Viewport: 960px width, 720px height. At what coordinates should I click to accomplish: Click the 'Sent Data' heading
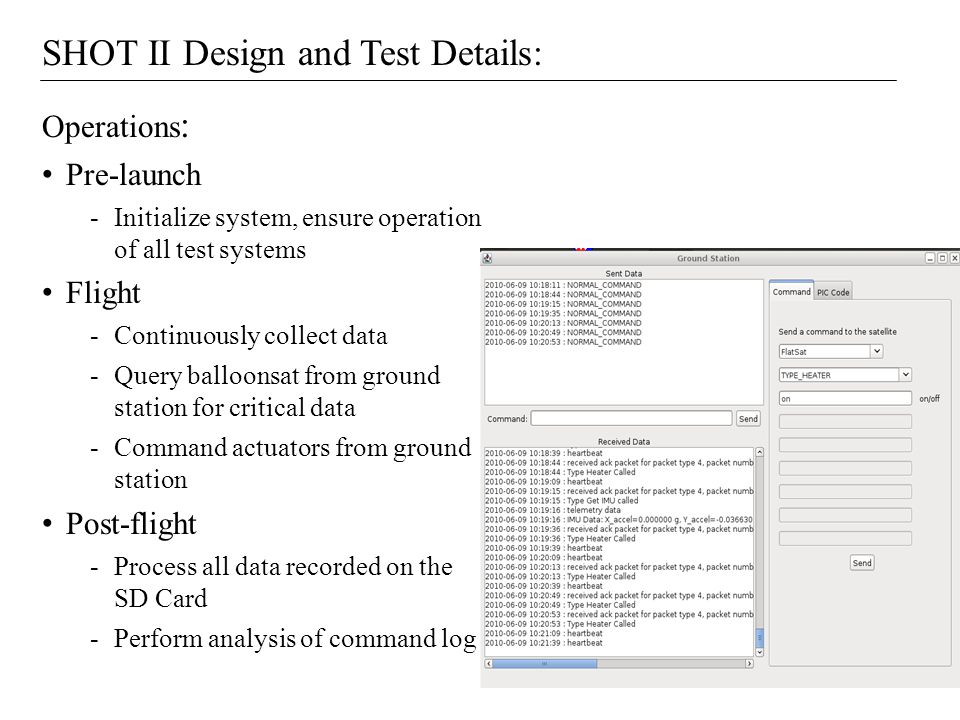(623, 274)
